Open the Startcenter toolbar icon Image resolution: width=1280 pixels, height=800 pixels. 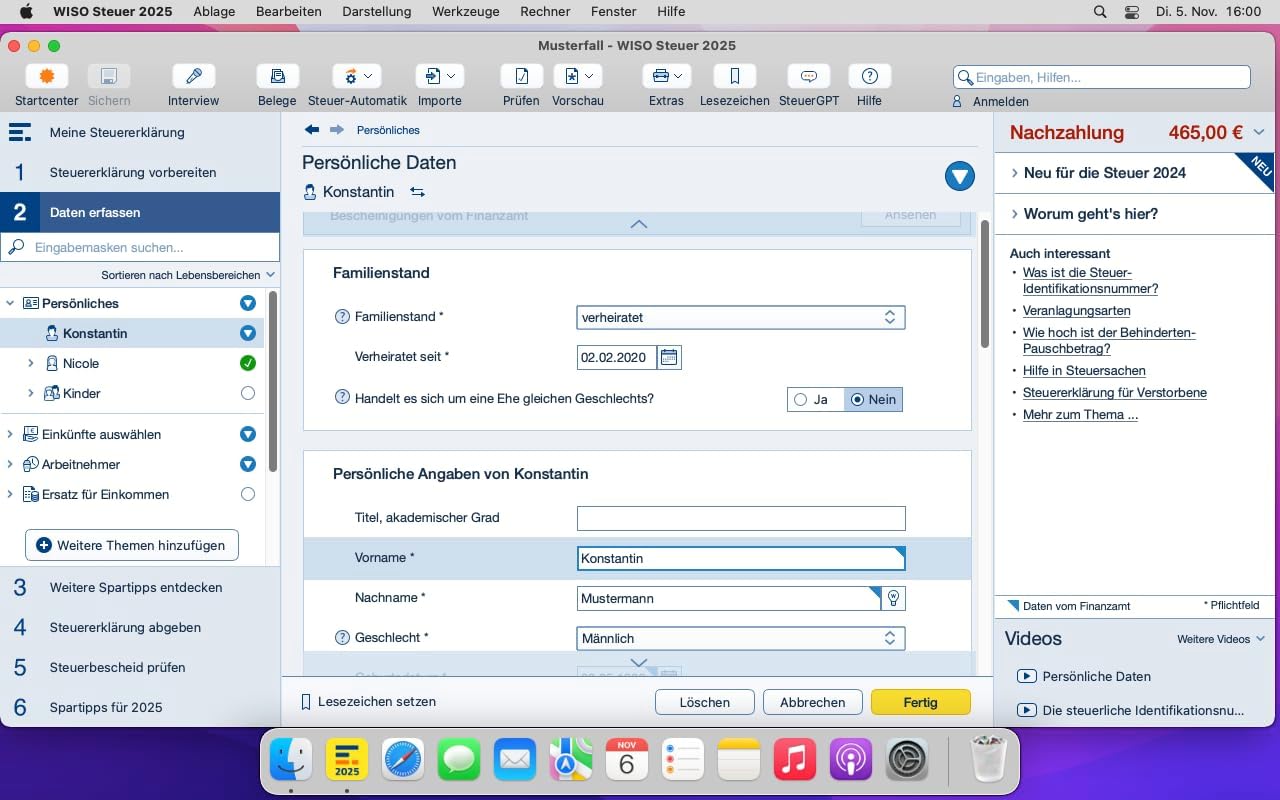click(46, 77)
